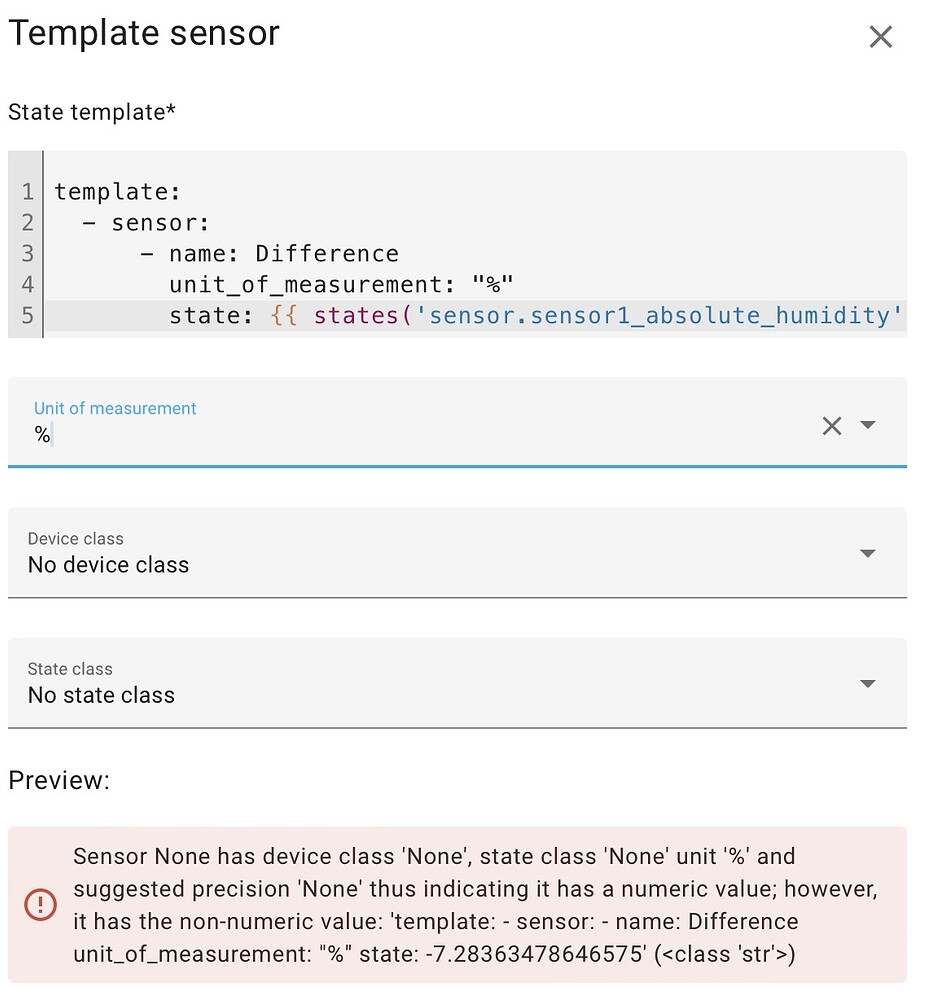Select the No device class option
Viewport: 928px width, 1000px height.
(x=107, y=564)
